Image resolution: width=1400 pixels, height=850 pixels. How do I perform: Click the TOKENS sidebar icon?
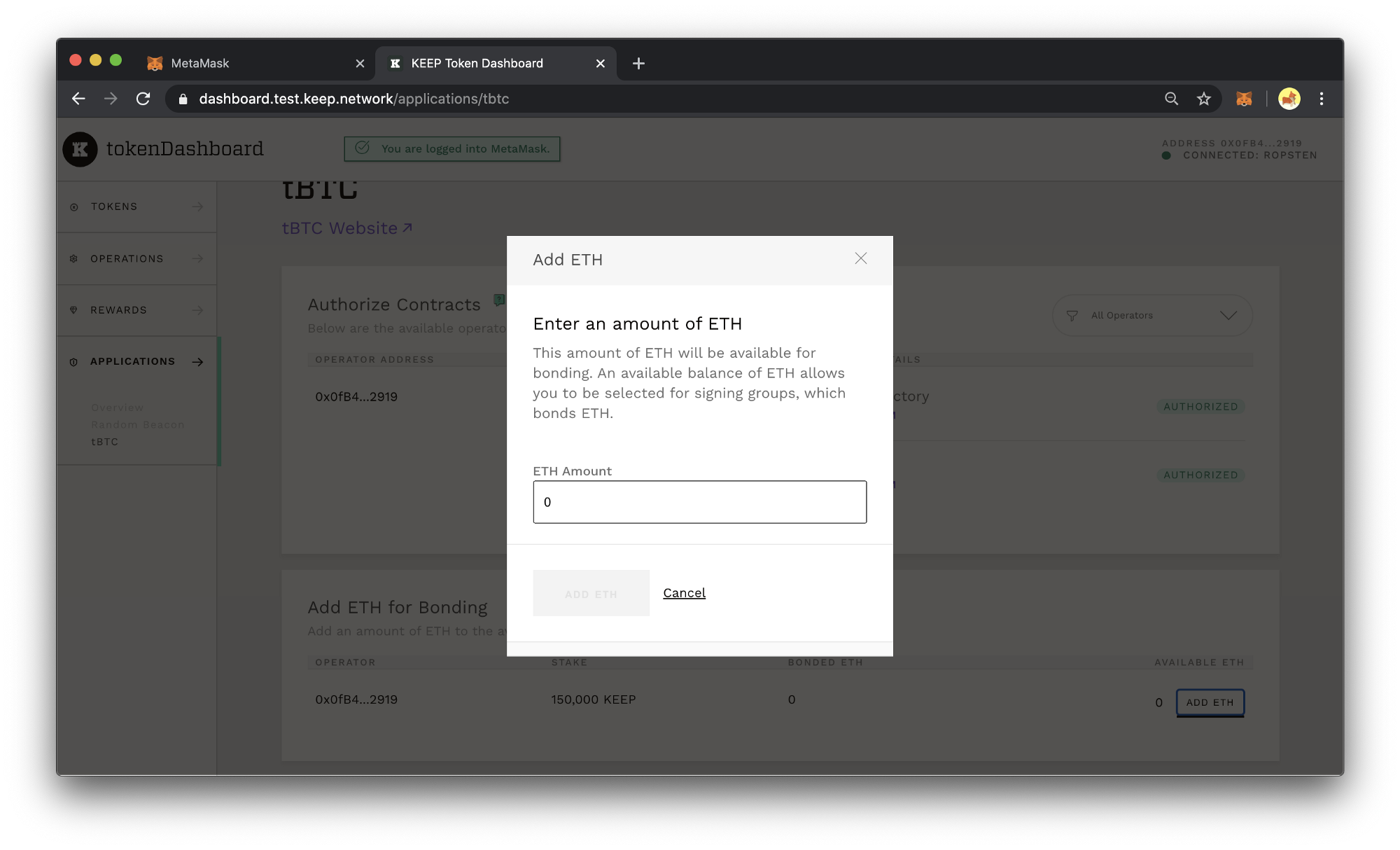click(74, 207)
